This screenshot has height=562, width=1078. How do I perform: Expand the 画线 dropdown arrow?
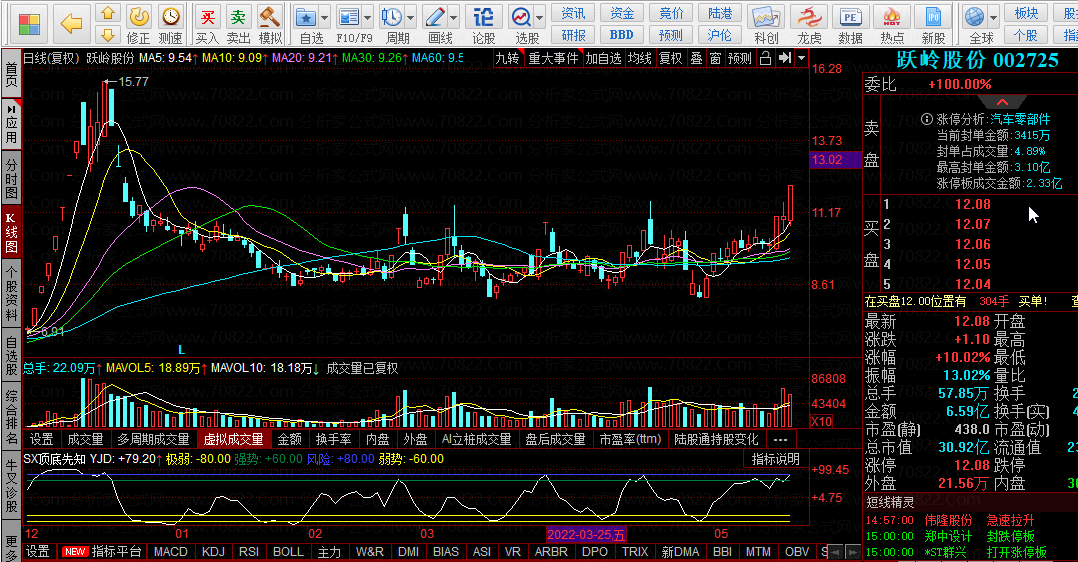454,18
